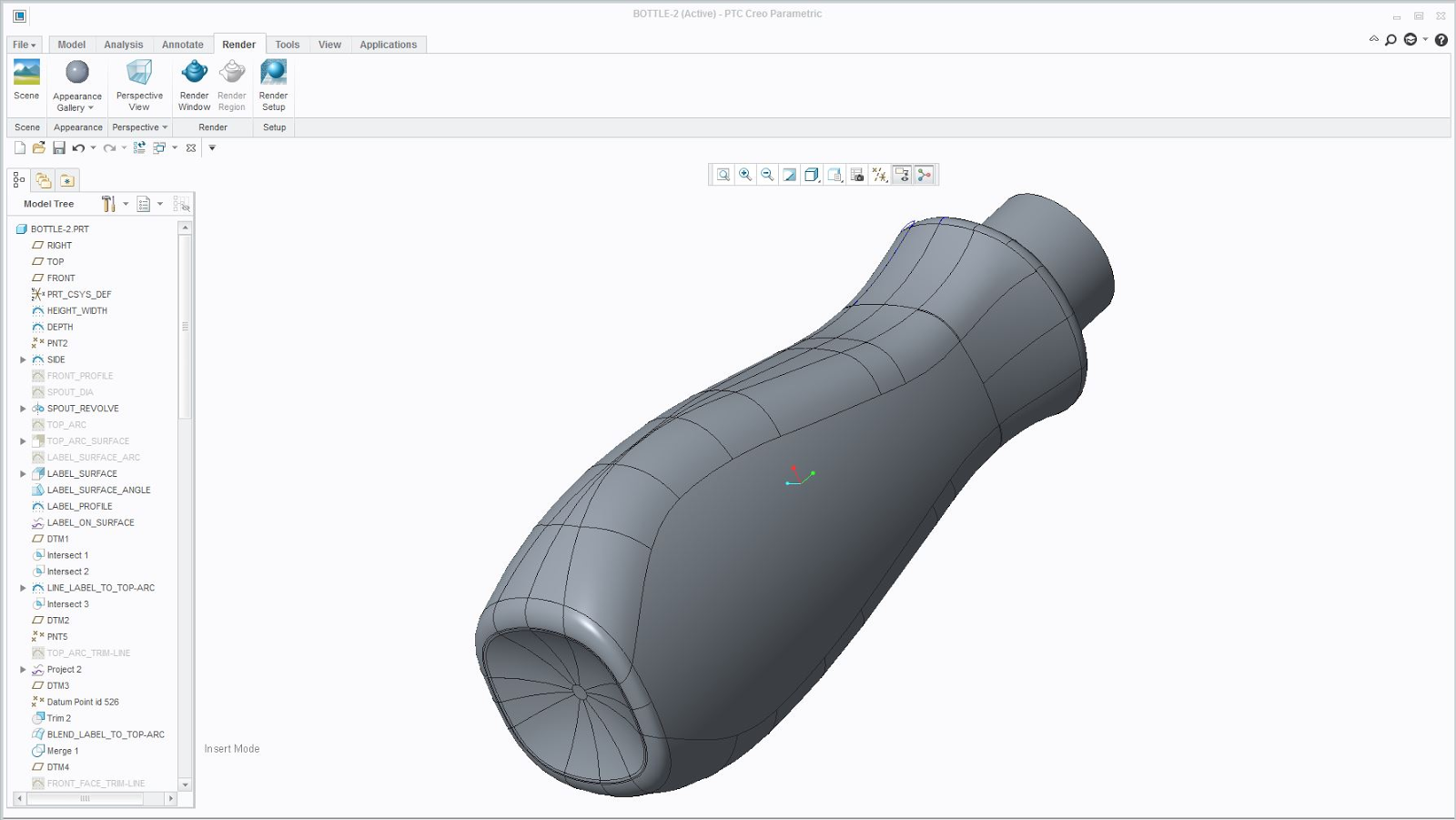This screenshot has width=1456, height=820.
Task: Expand the LINE_LABEL_TO_TOP-ARC node
Action: click(x=23, y=587)
